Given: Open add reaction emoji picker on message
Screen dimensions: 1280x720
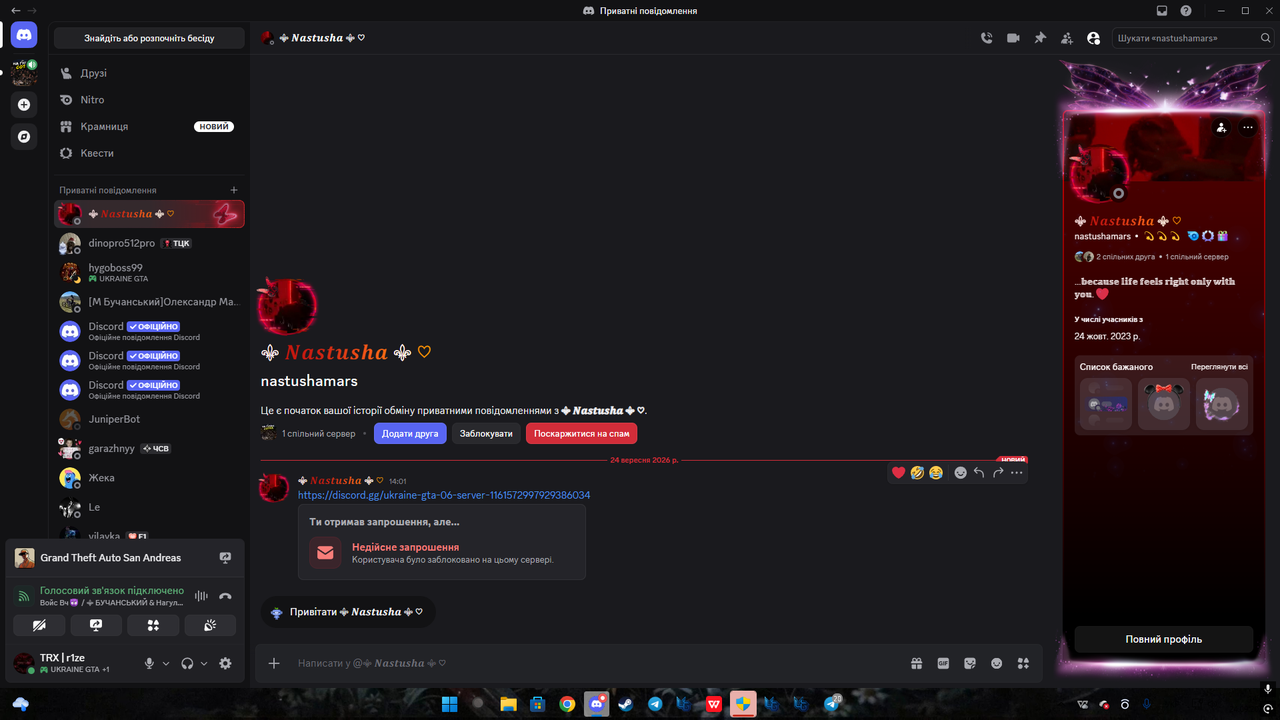Looking at the screenshot, I should point(960,472).
